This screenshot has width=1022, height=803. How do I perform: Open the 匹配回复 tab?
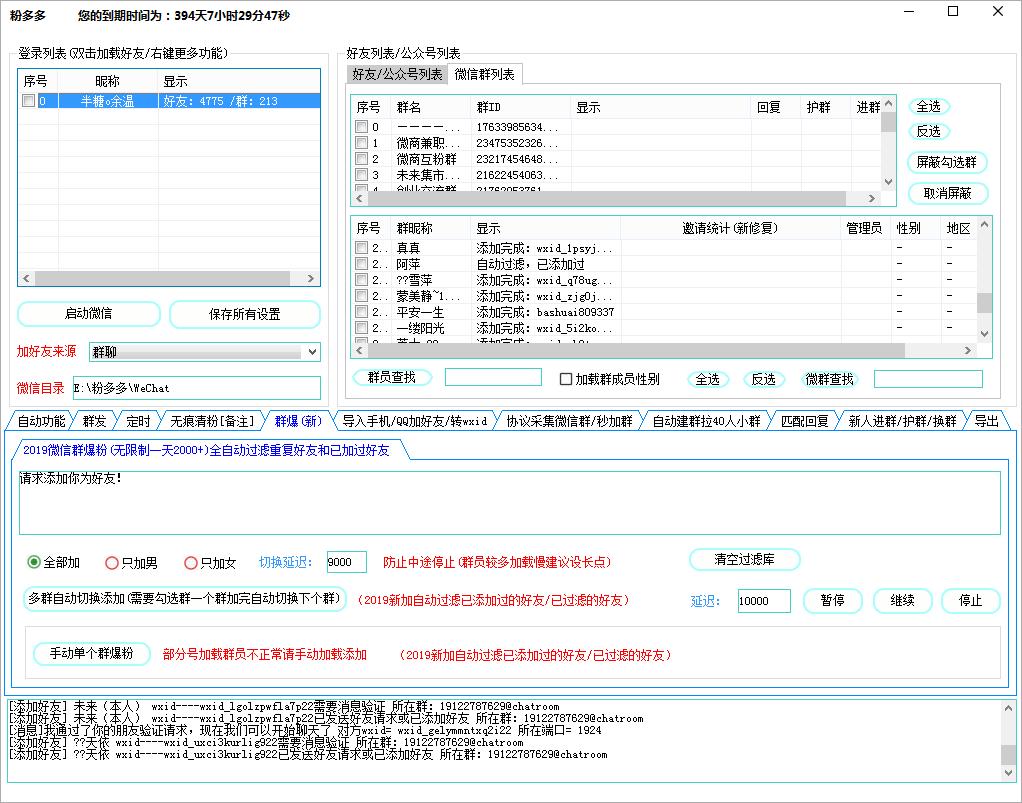(804, 421)
